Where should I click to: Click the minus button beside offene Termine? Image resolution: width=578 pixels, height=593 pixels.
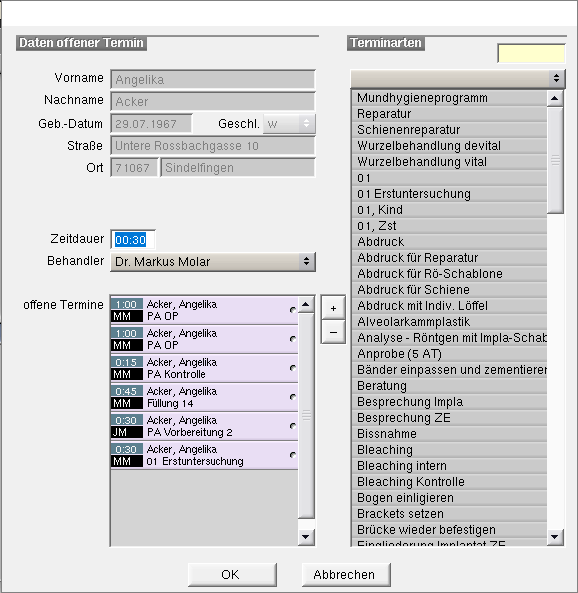333,332
